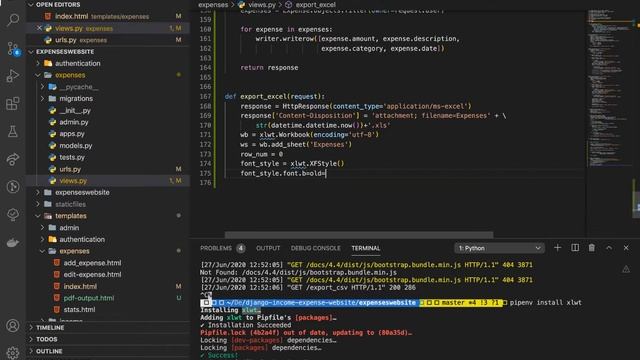Collapse the EXPENSESWEBSITE root folder
Screen dimensions: 640x360
click(x=31, y=52)
